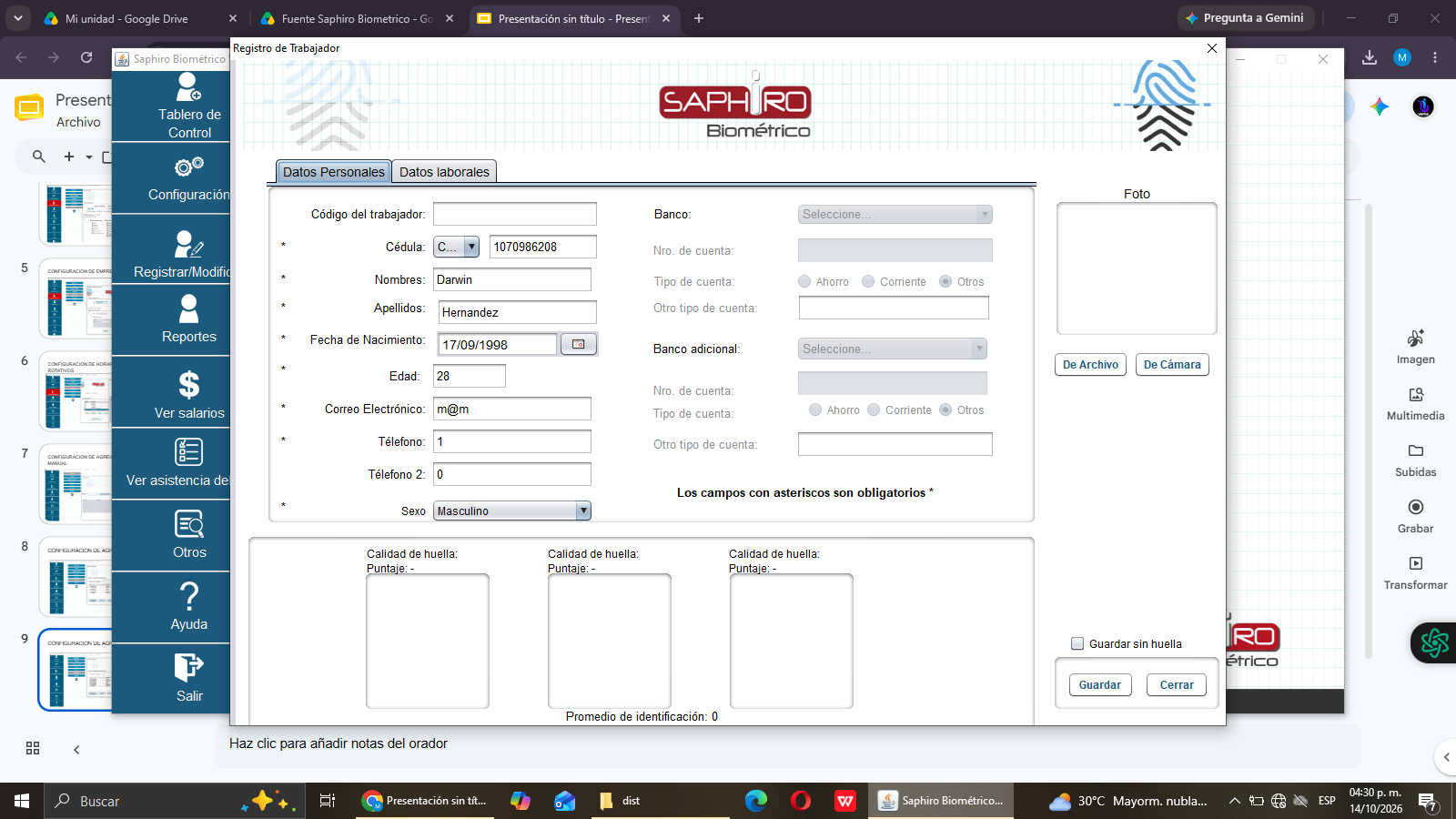Viewport: 1456px width, 819px height.
Task: Enable Guardar sin huella checkbox
Action: (1077, 643)
